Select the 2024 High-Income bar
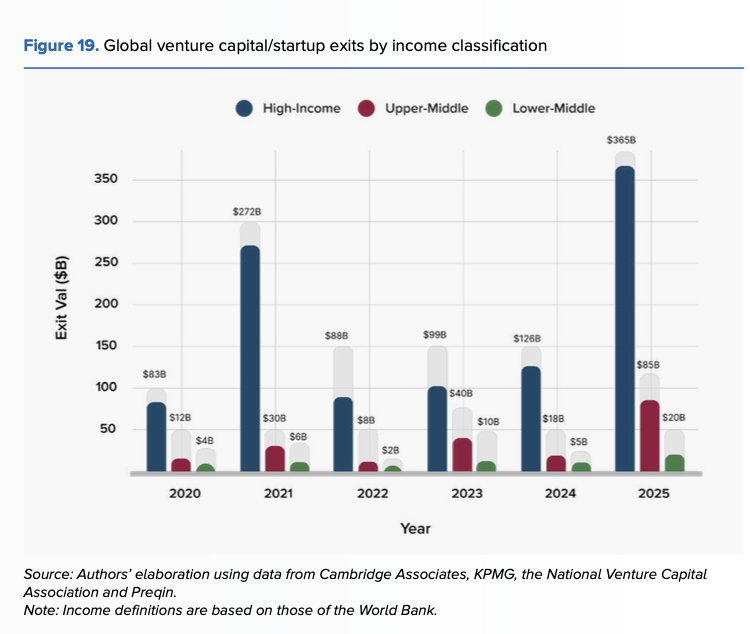Screen dimensions: 750x634 531,419
